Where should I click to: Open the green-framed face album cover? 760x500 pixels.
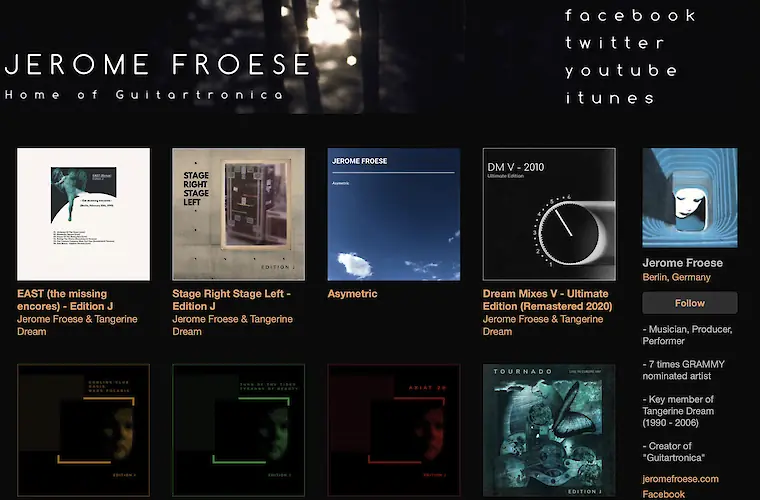(238, 430)
